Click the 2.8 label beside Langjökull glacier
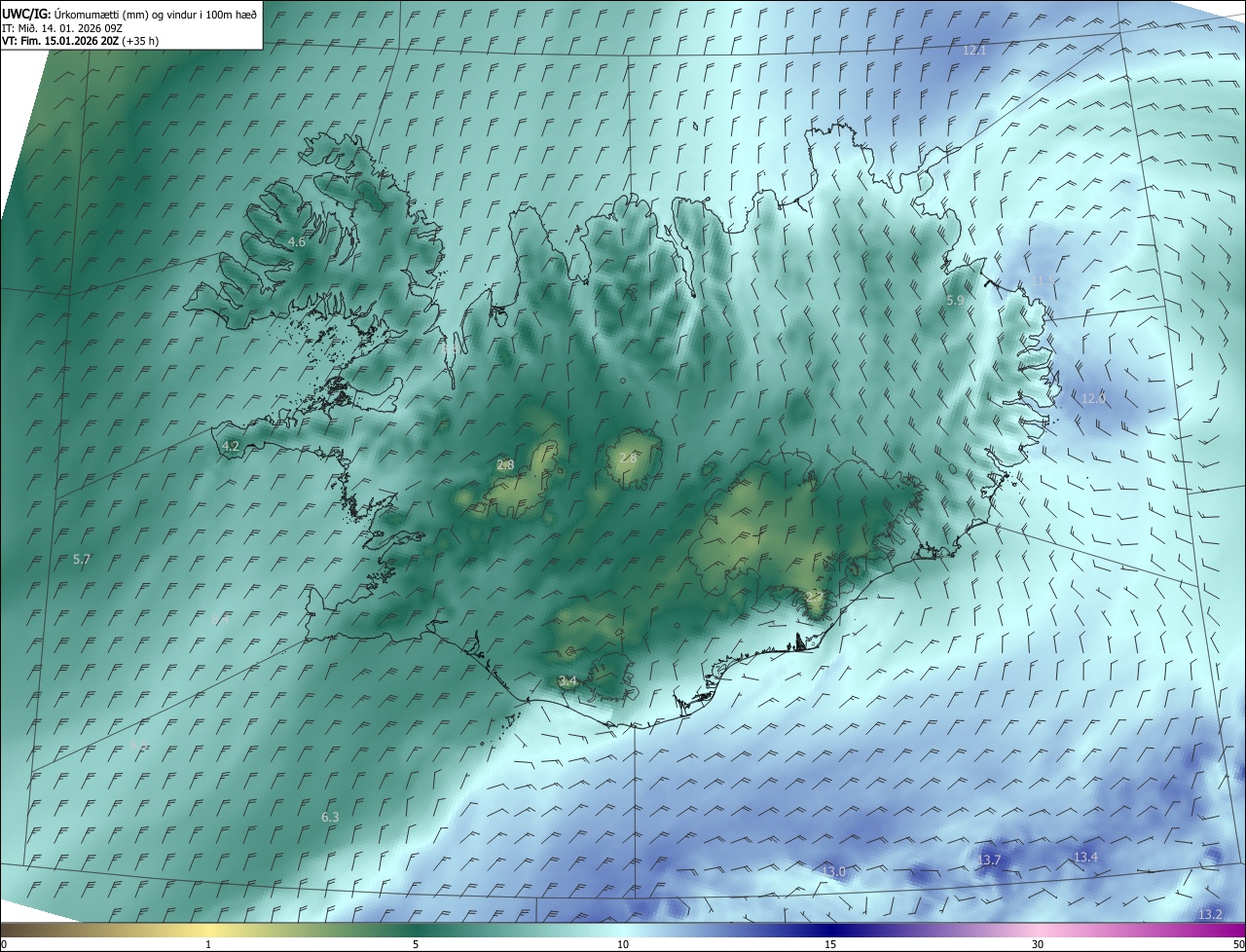 coord(505,465)
